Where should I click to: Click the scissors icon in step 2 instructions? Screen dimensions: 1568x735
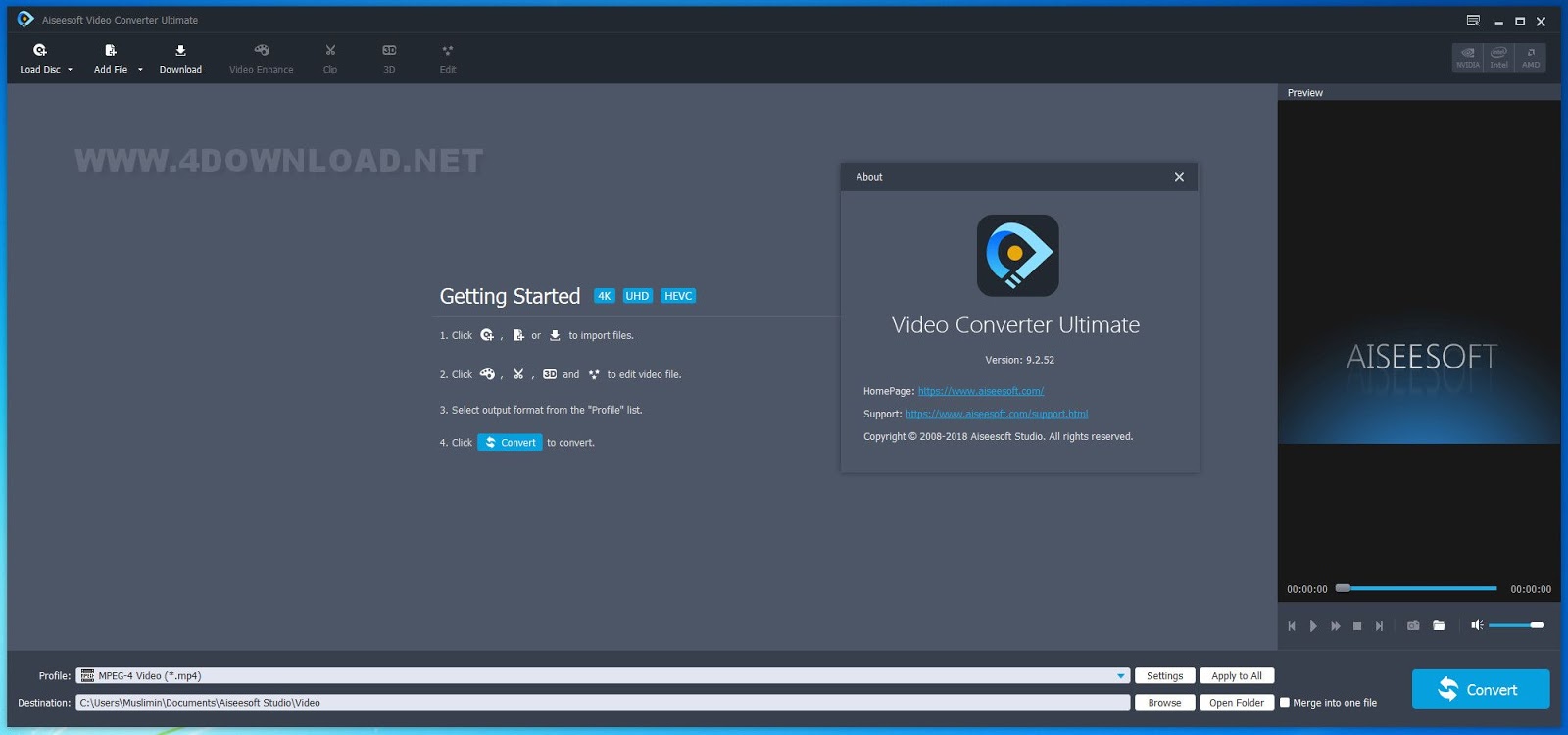518,374
